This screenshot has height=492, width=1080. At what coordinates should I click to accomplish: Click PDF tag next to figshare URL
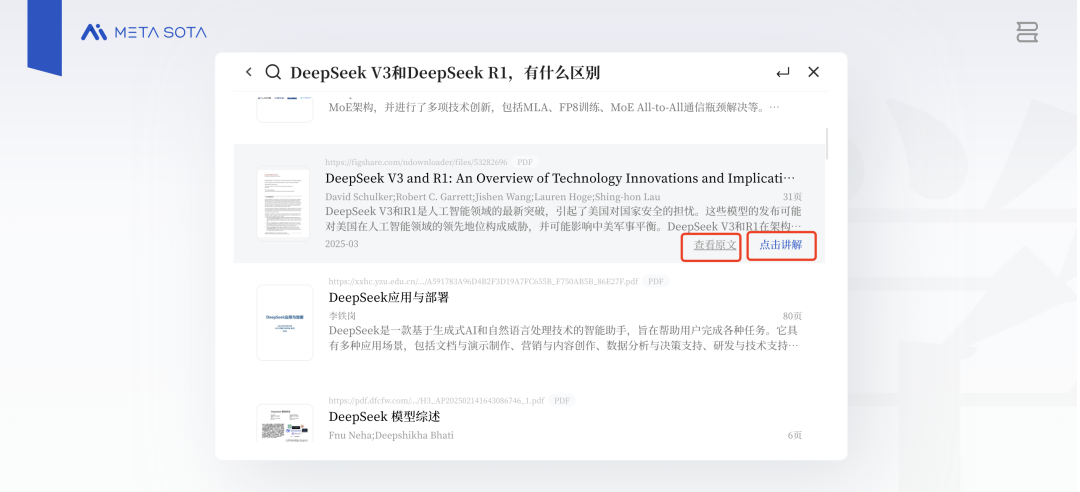pos(525,163)
